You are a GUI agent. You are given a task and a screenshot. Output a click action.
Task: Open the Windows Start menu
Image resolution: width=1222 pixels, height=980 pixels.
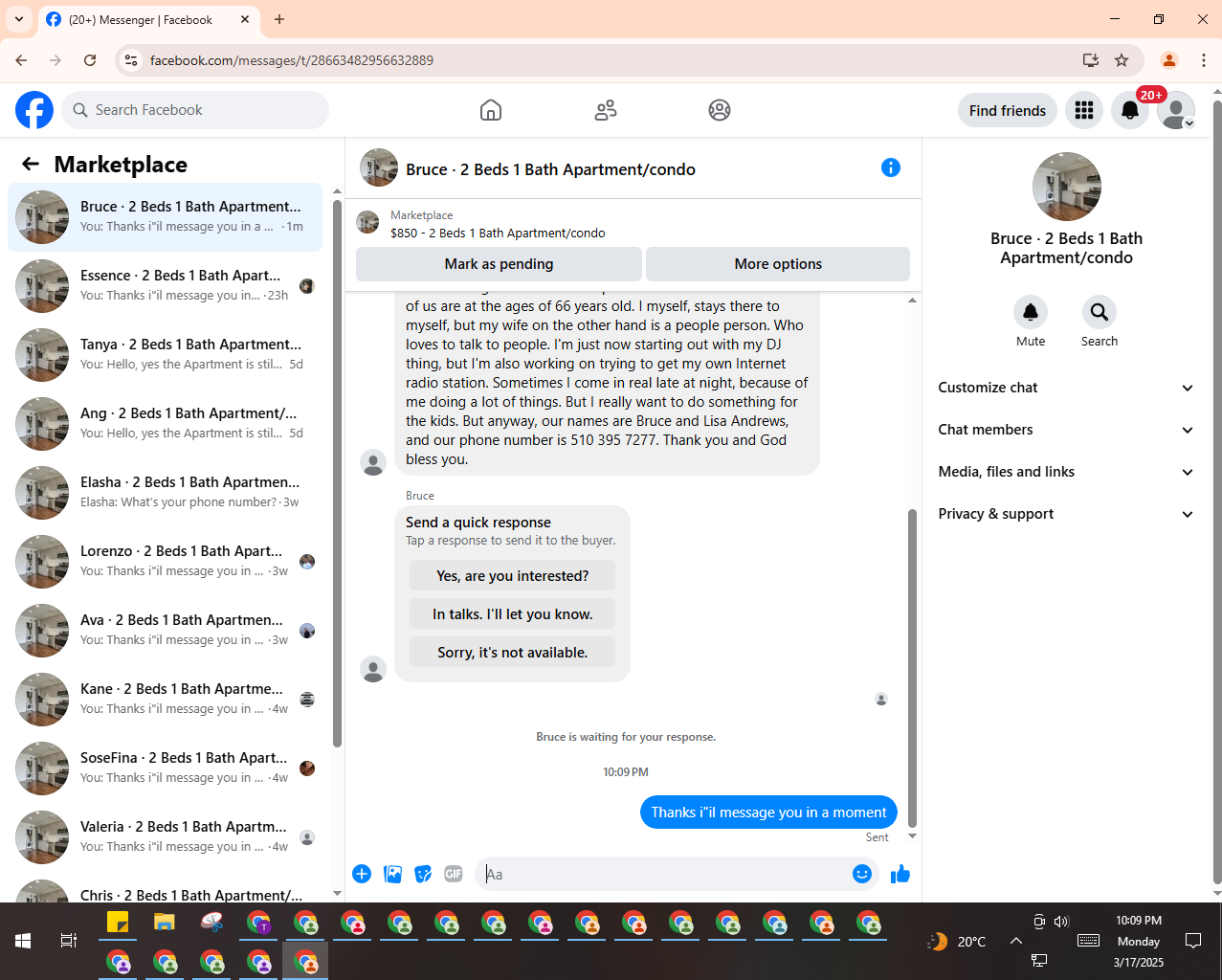tap(23, 941)
